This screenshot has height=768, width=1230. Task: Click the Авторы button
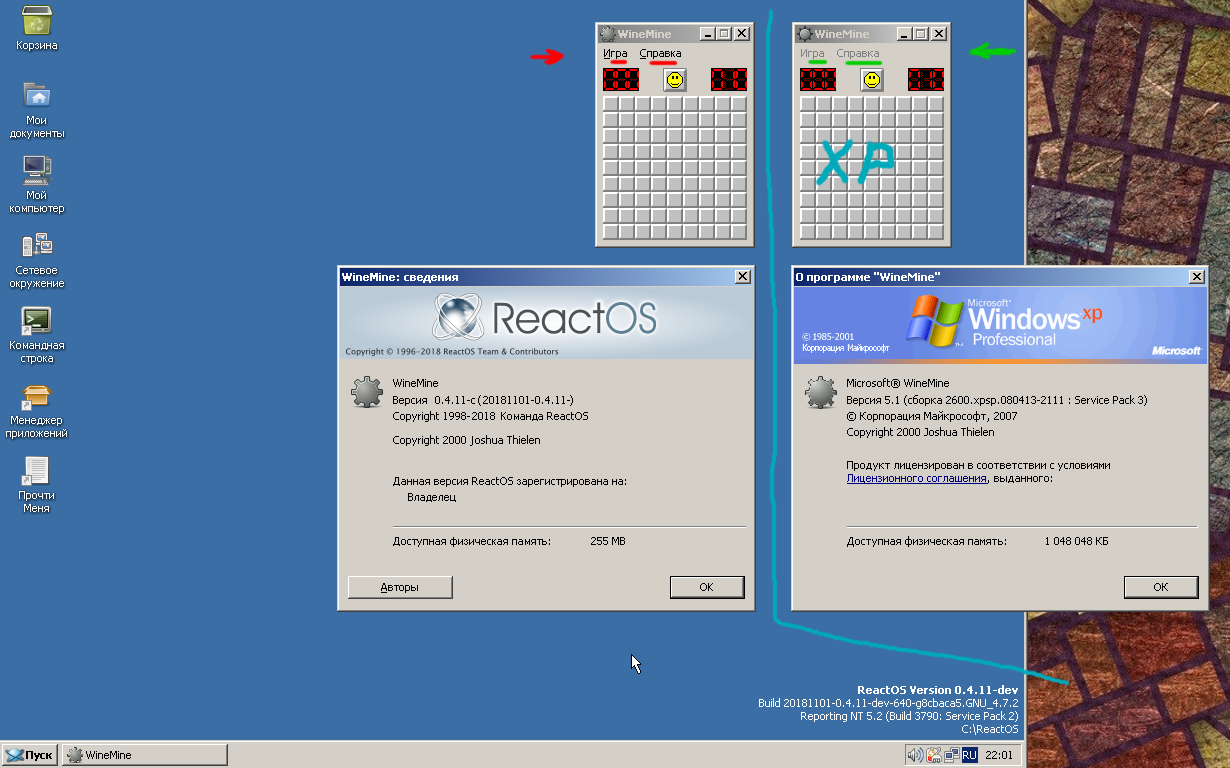click(x=400, y=587)
